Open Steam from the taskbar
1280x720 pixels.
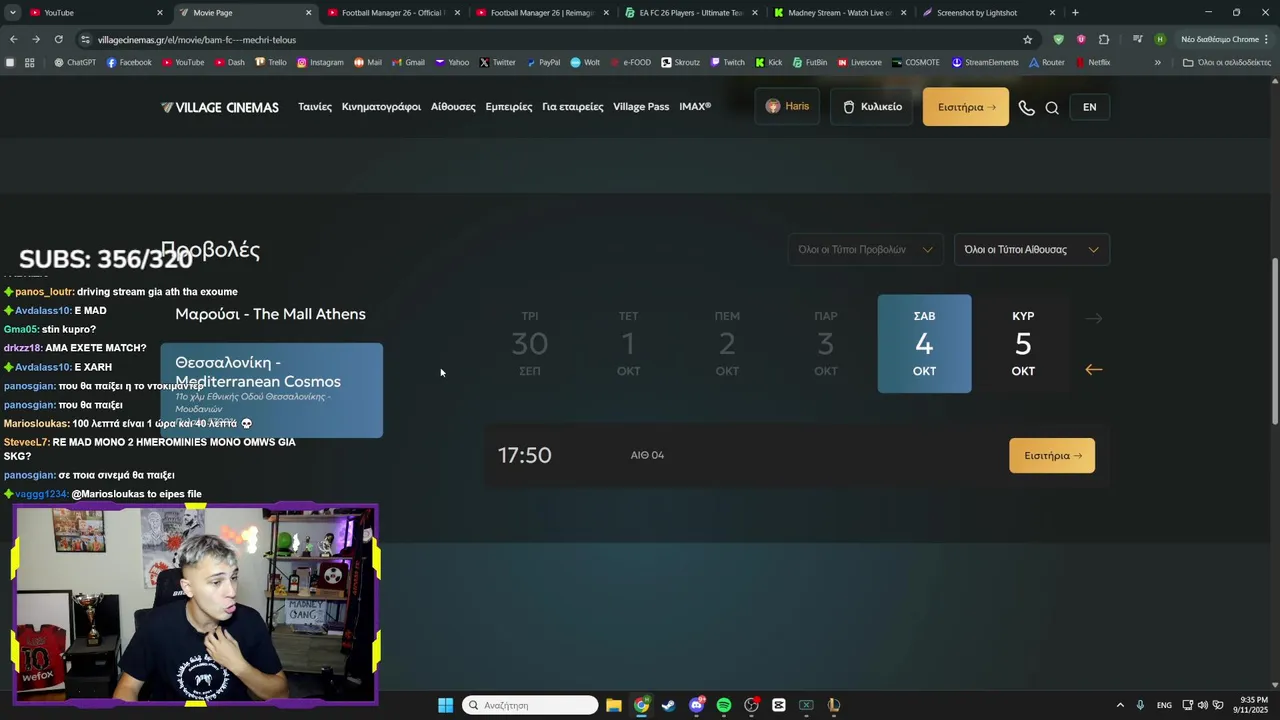(x=668, y=705)
